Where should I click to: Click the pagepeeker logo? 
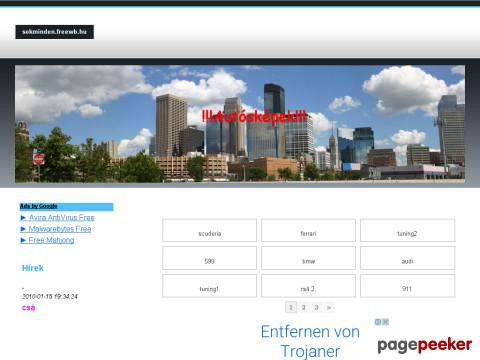pyautogui.click(x=425, y=345)
